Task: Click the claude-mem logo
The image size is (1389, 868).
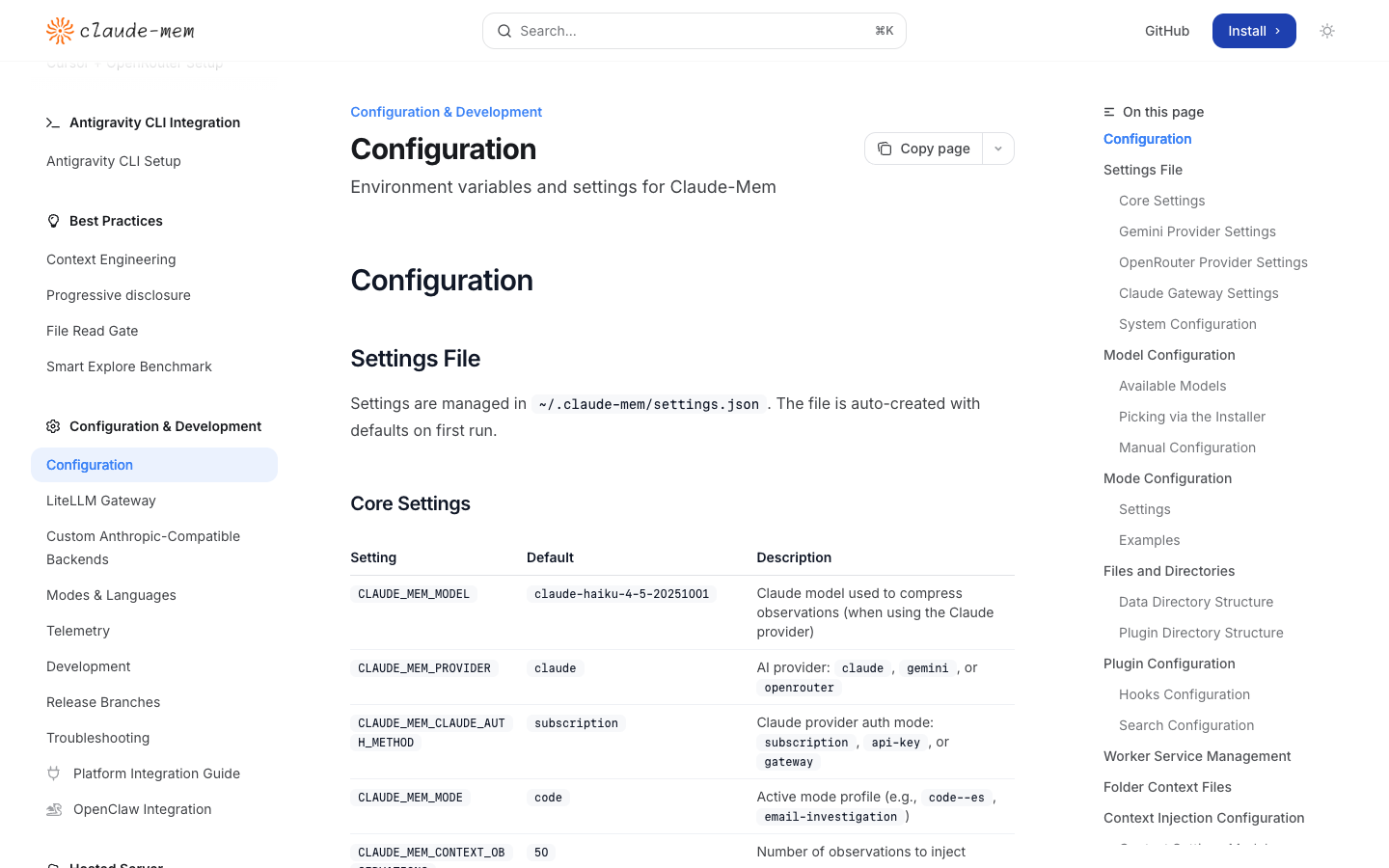Action: 121,31
